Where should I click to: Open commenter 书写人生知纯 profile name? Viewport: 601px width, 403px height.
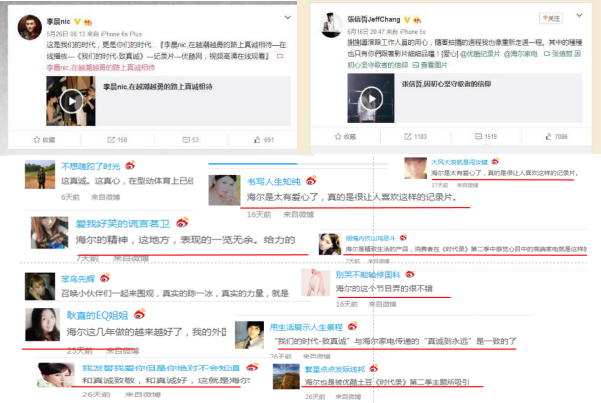[274, 182]
